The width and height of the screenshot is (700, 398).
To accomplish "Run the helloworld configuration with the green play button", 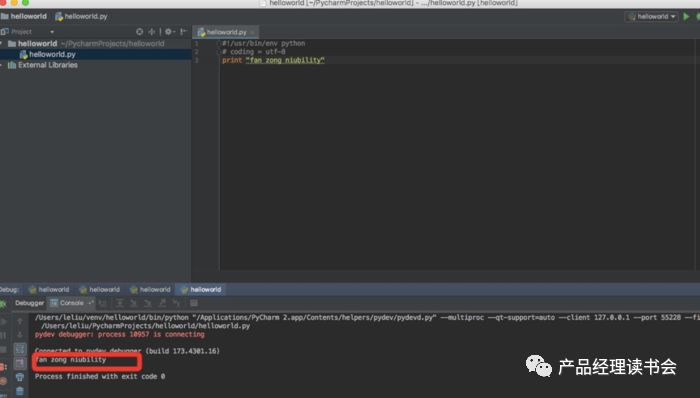I will coord(687,17).
